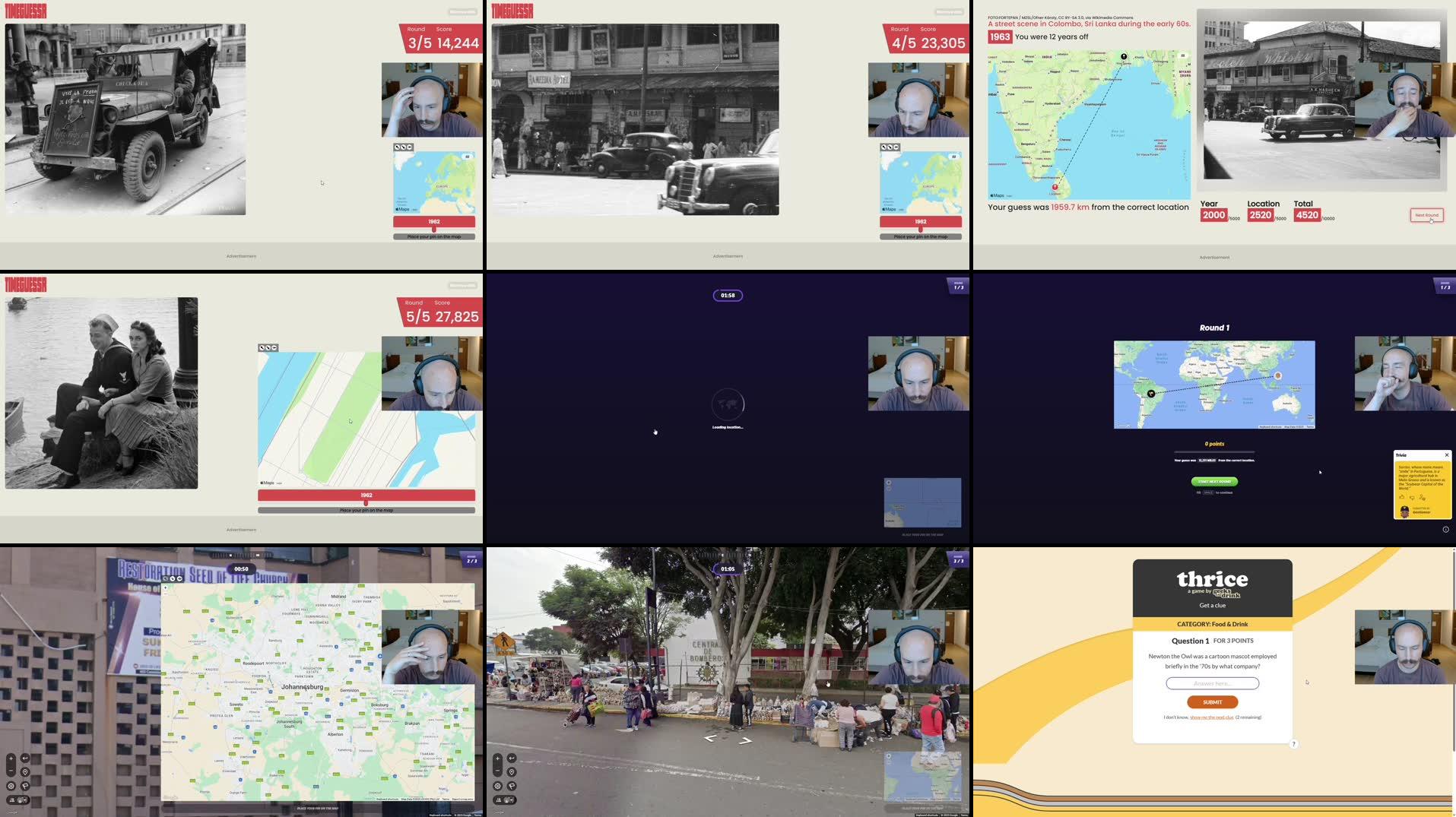The width and height of the screenshot is (1456, 817).
Task: Click the share icon in the Trivia card
Action: click(1422, 497)
